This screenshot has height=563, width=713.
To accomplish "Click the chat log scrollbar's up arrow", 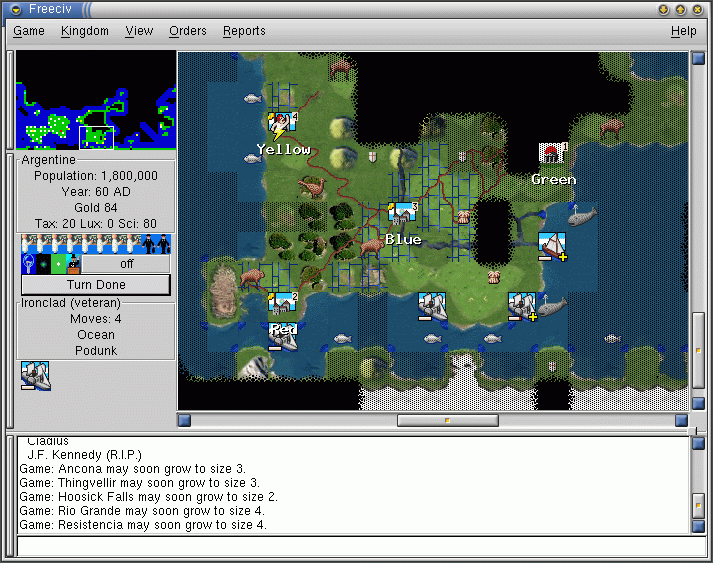I will [698, 443].
